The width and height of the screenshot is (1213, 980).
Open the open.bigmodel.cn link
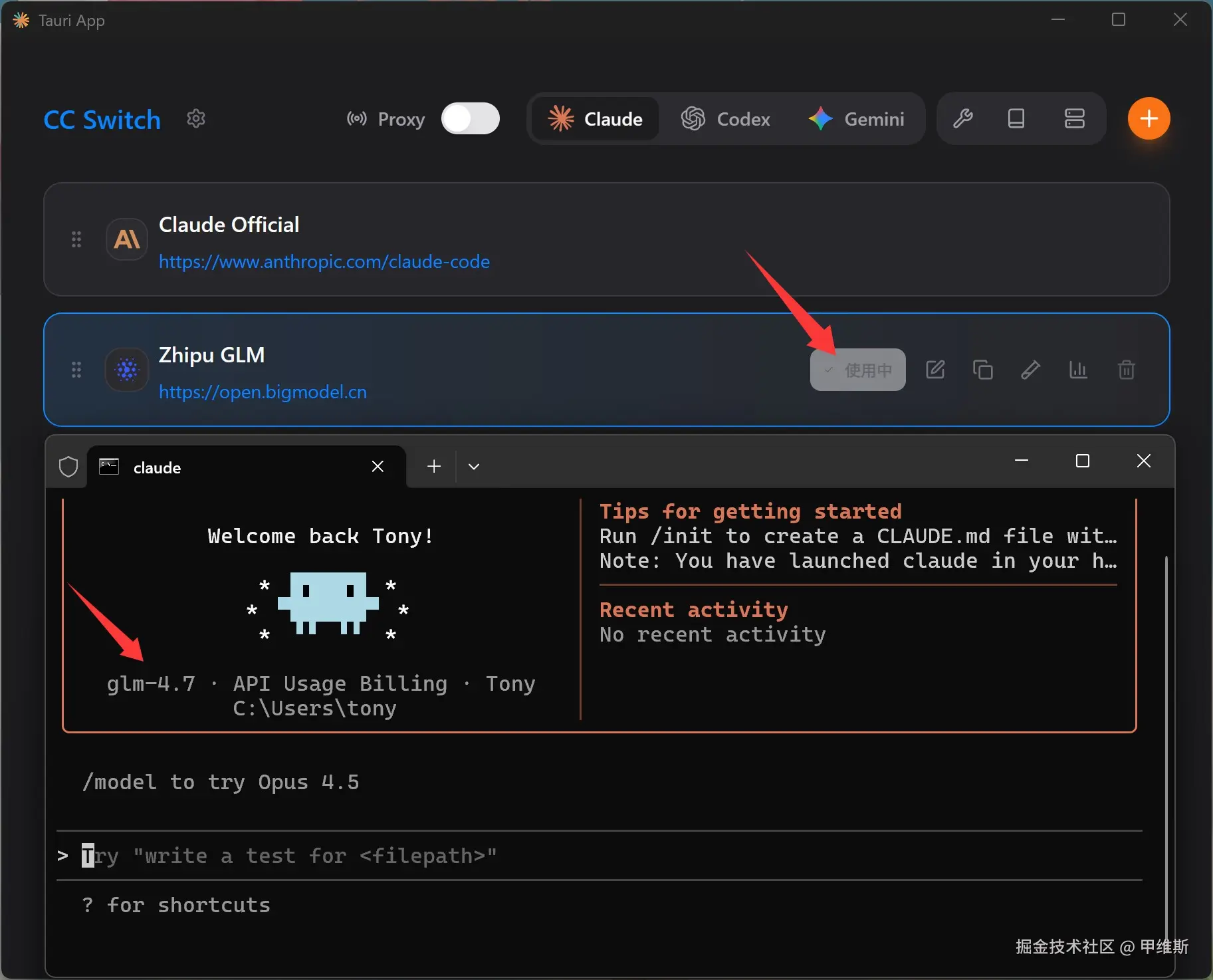click(263, 392)
